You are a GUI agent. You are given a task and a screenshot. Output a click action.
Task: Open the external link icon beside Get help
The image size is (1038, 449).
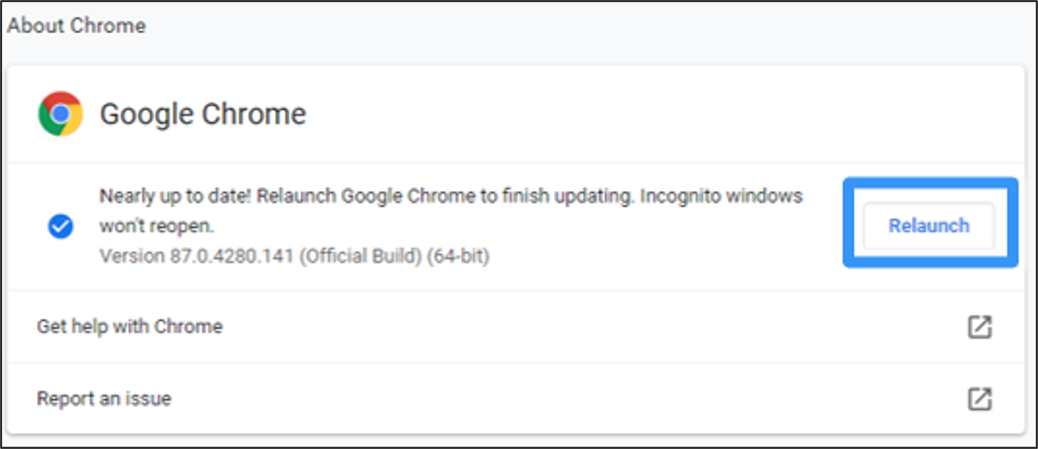pos(979,327)
